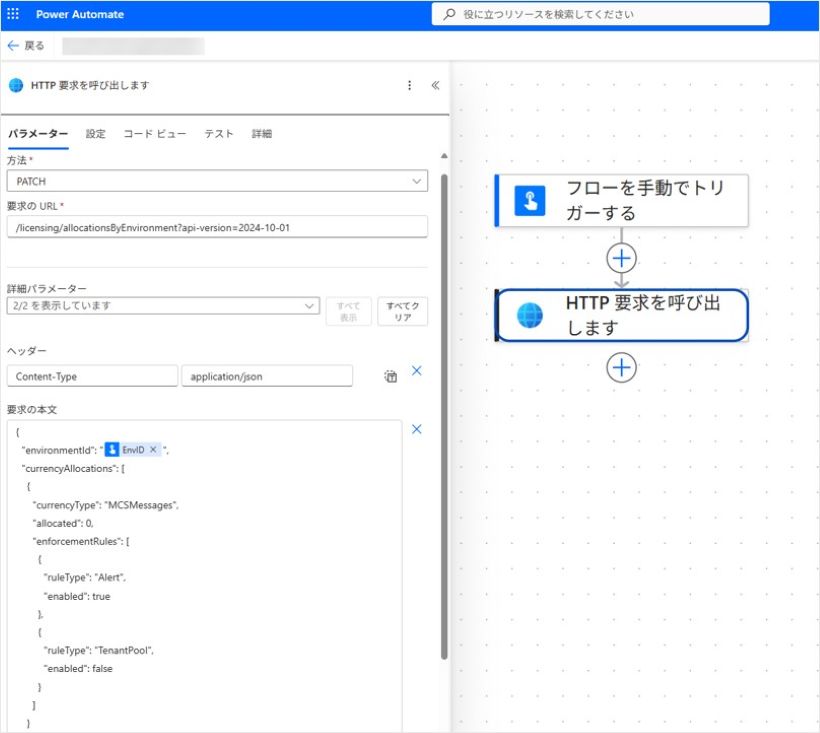
Task: Click the "ruleType": "Alert" line
Action: pyautogui.click(x=85, y=577)
